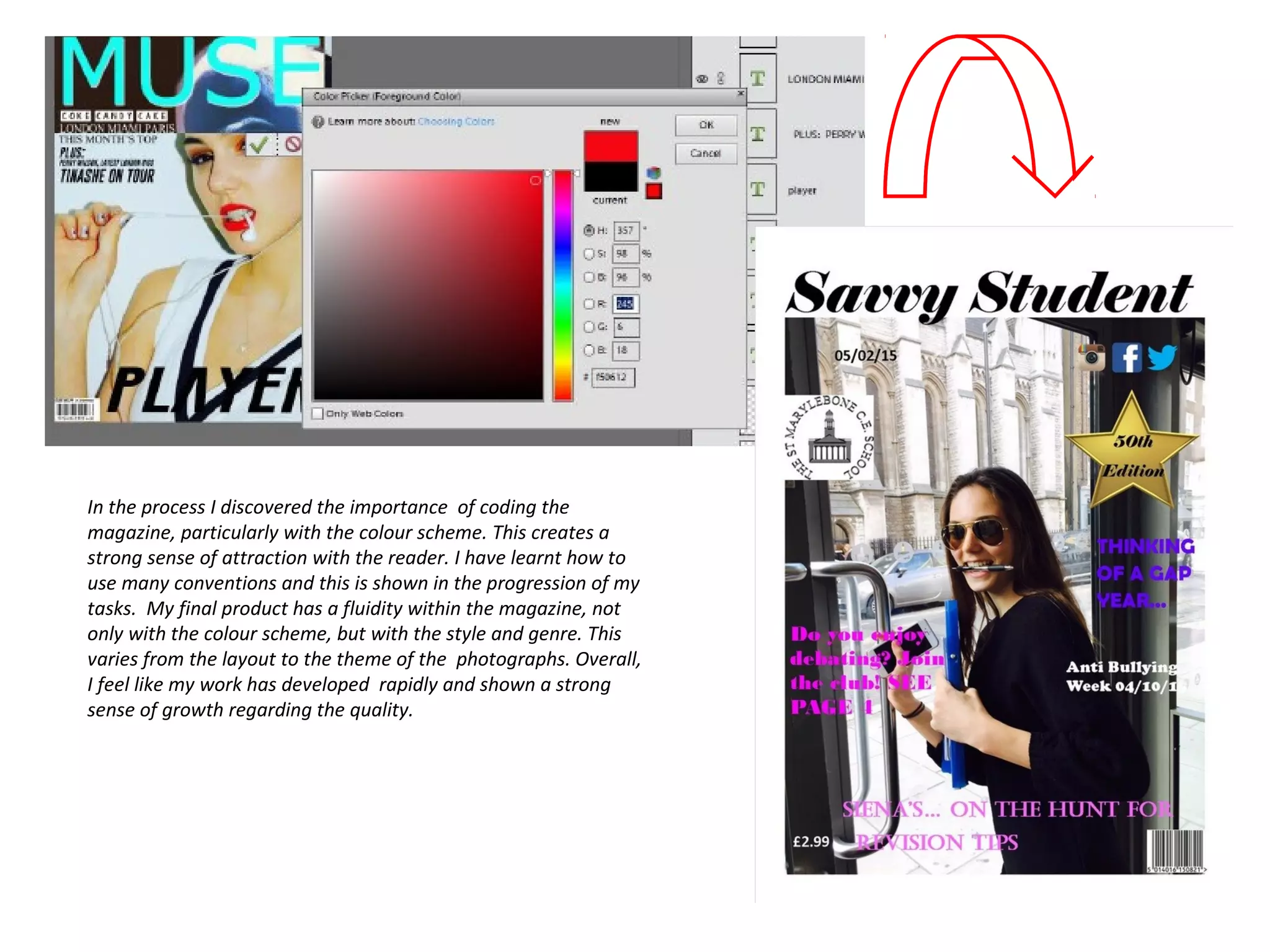Screen dimensions: 1270x952
Task: Select the H hue radio button
Action: pos(589,231)
